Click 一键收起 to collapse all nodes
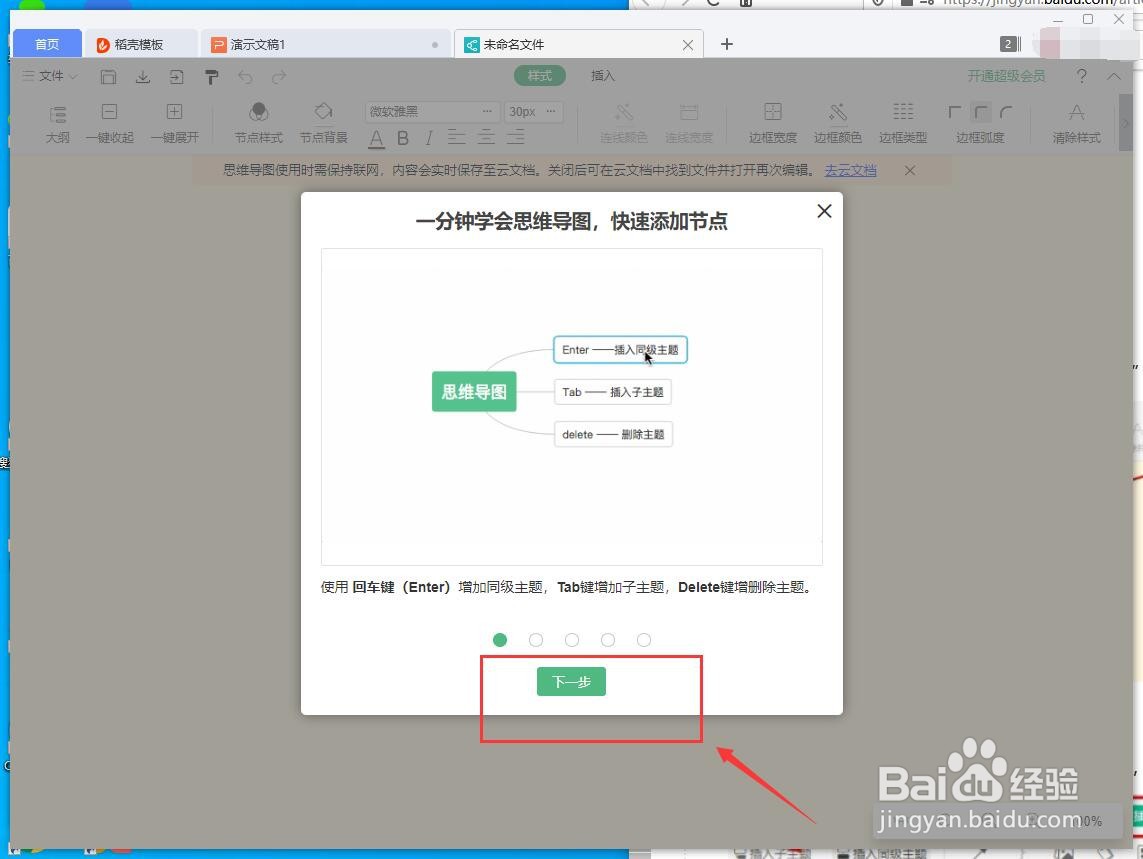Viewport: 1143px width, 859px height. pyautogui.click(x=109, y=123)
